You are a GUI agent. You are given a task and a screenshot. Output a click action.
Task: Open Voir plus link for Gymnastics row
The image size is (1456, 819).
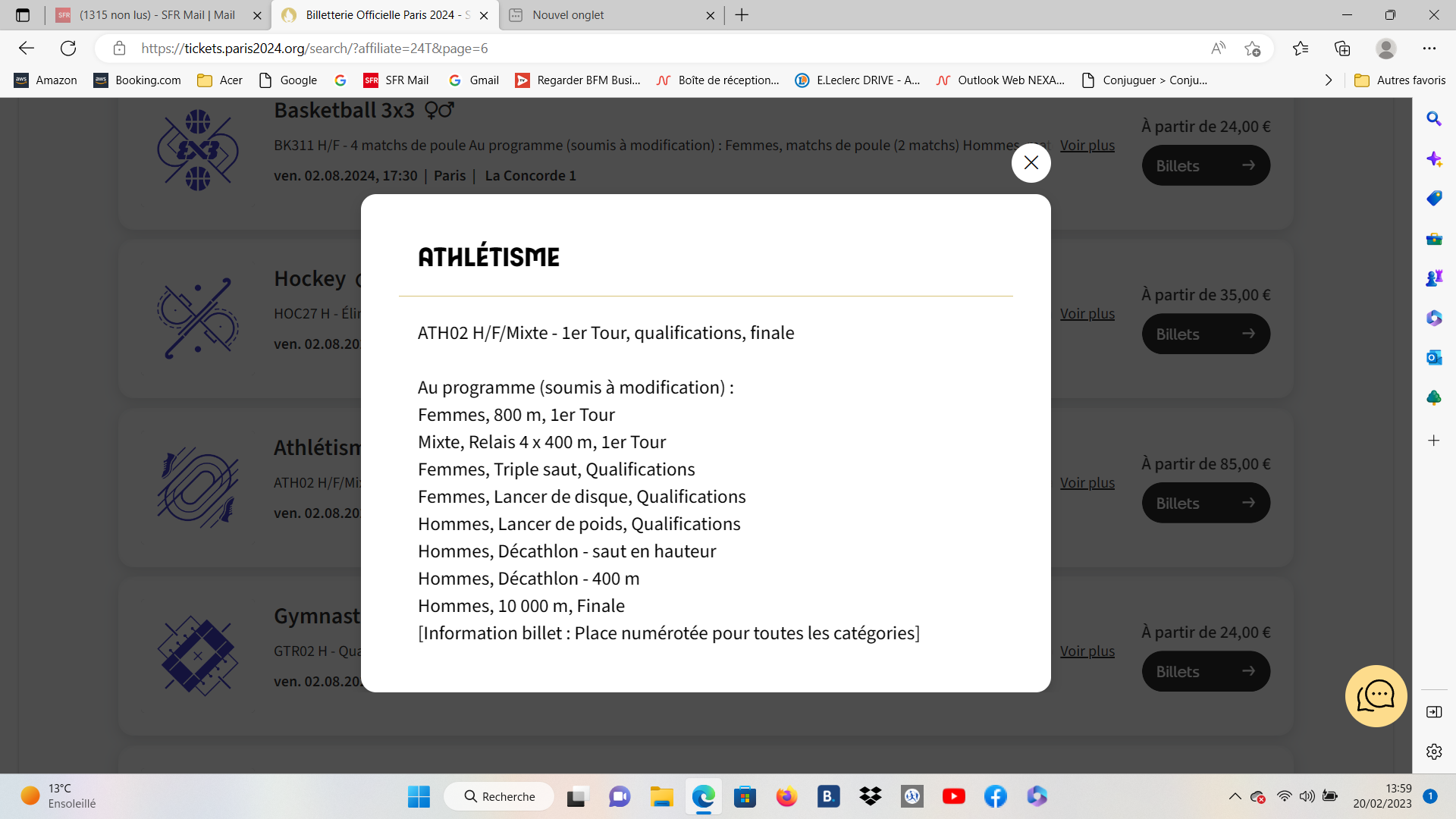coord(1087,651)
